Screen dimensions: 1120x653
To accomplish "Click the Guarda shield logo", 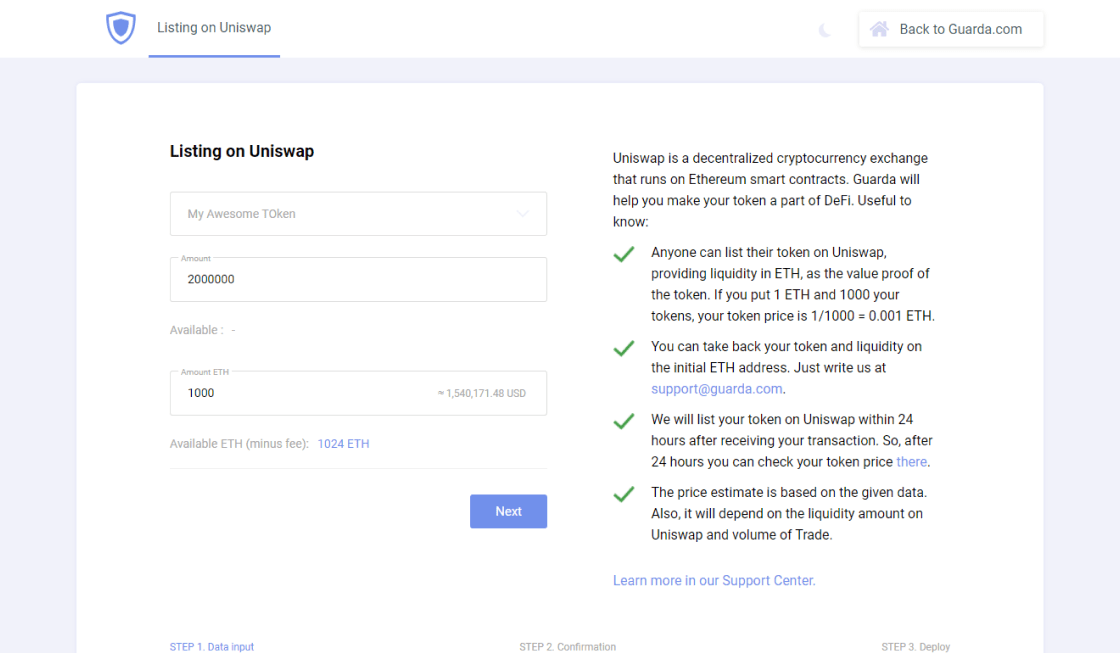I will click(x=121, y=28).
